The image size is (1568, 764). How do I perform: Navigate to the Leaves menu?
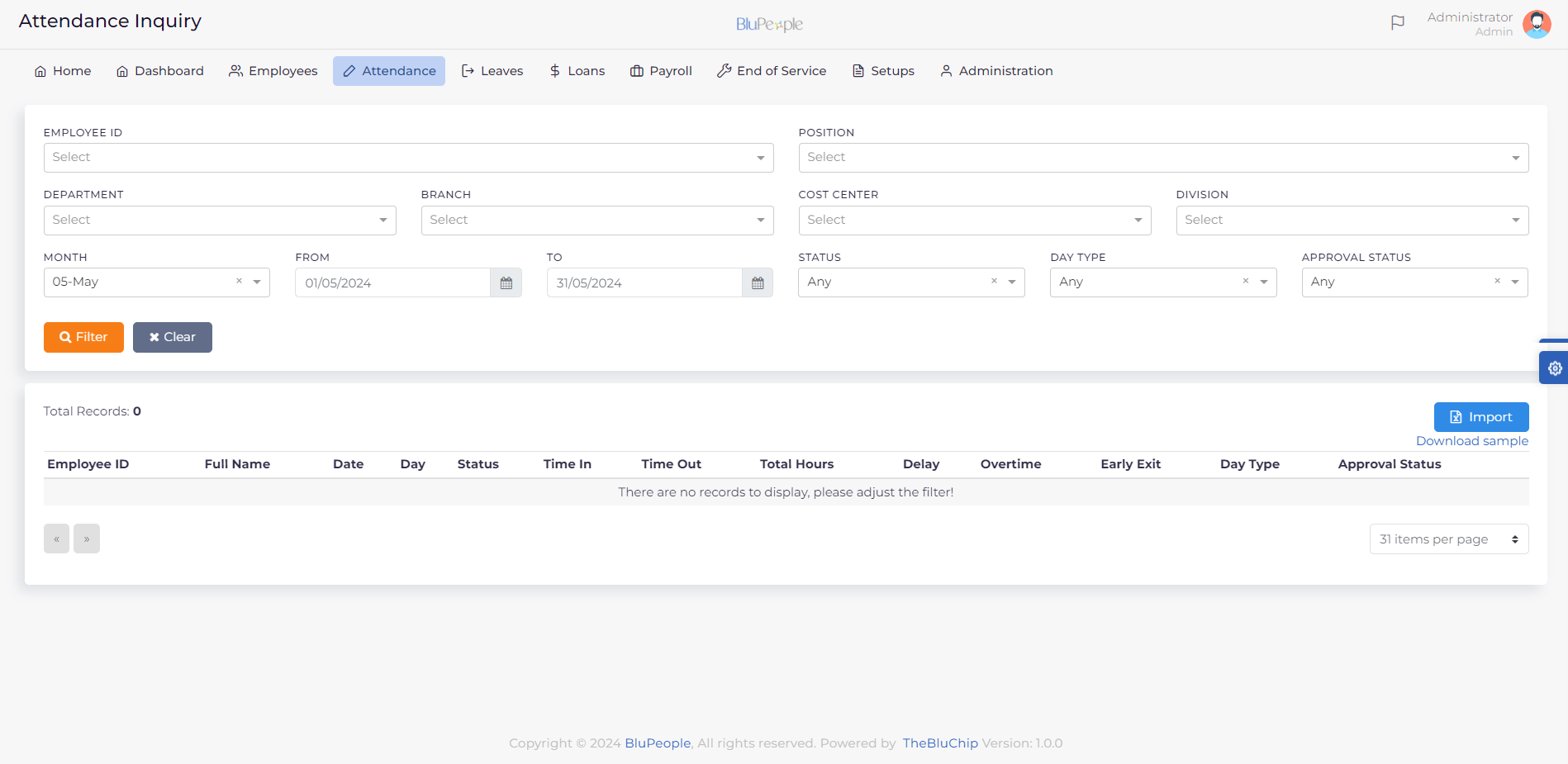click(x=492, y=71)
